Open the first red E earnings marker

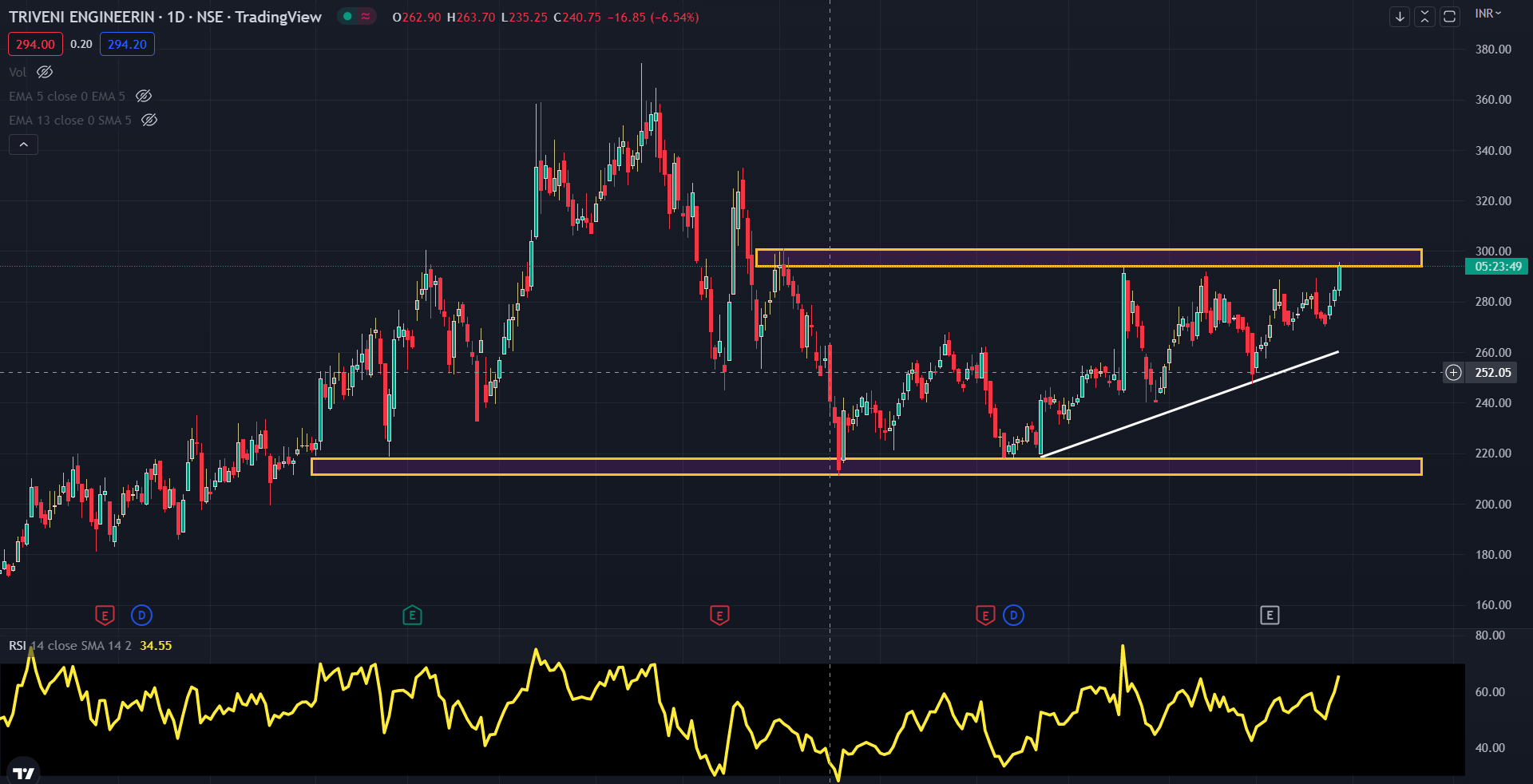[105, 616]
